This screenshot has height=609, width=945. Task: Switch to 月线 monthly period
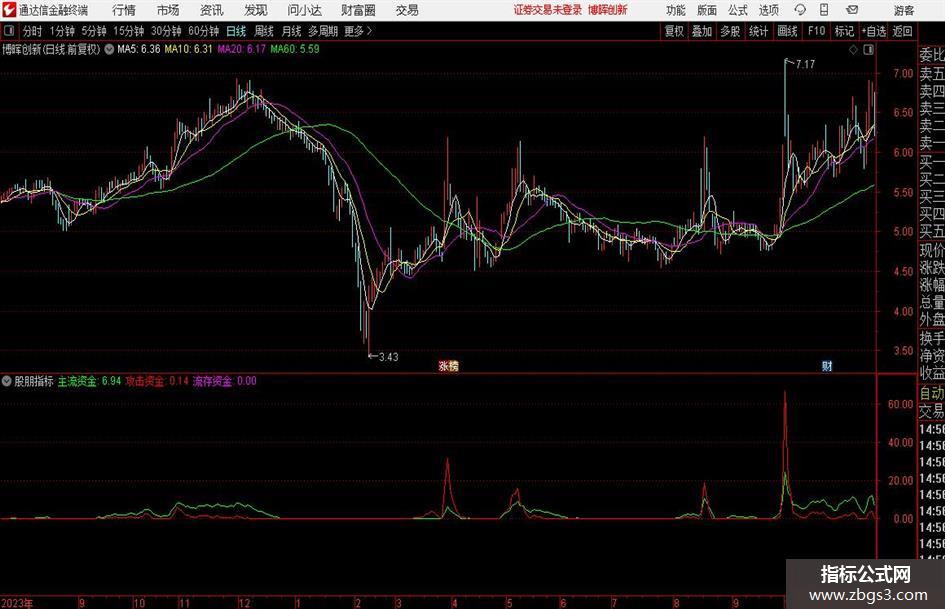(292, 31)
